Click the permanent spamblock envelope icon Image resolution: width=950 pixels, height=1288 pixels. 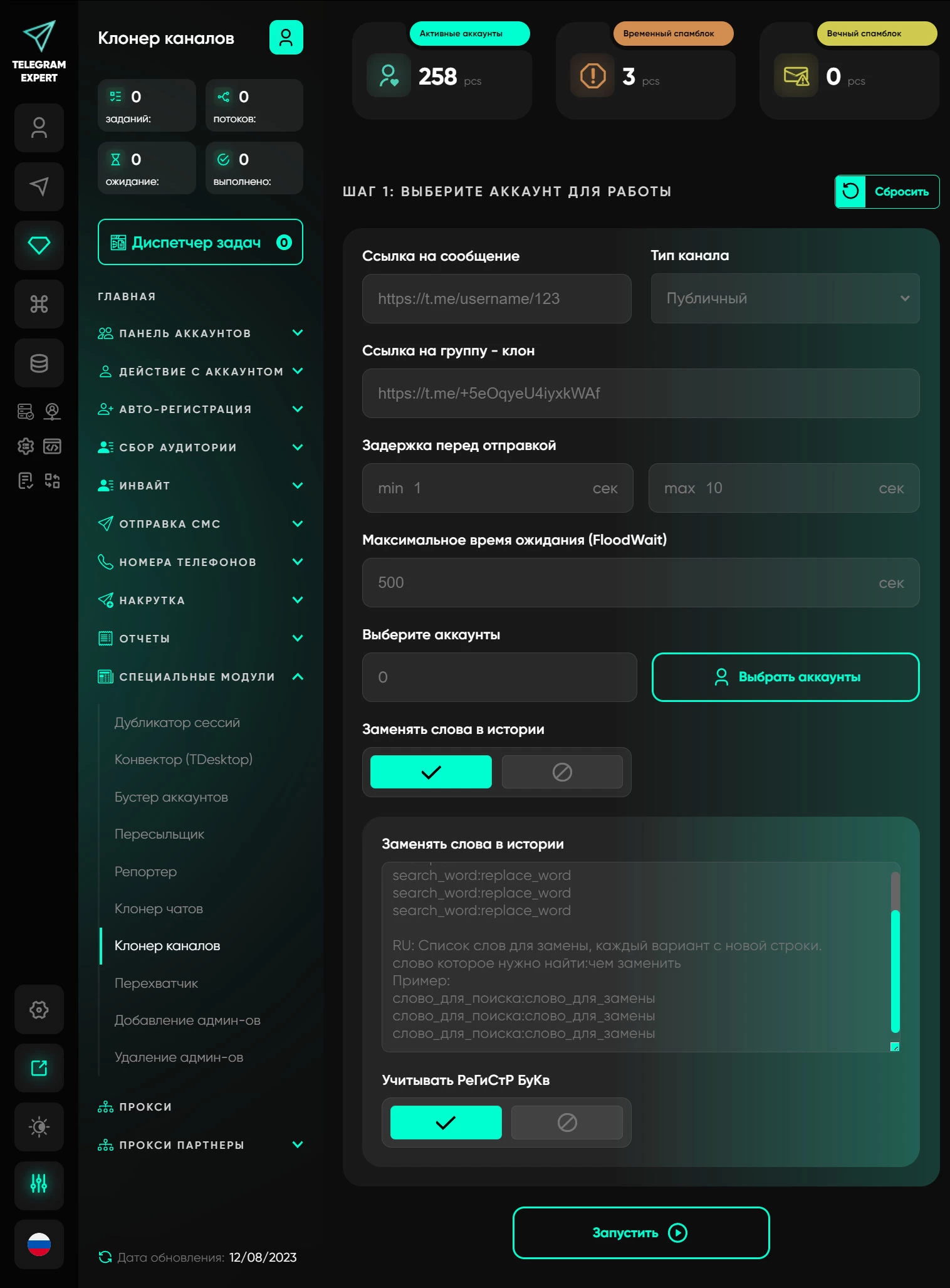[x=796, y=76]
